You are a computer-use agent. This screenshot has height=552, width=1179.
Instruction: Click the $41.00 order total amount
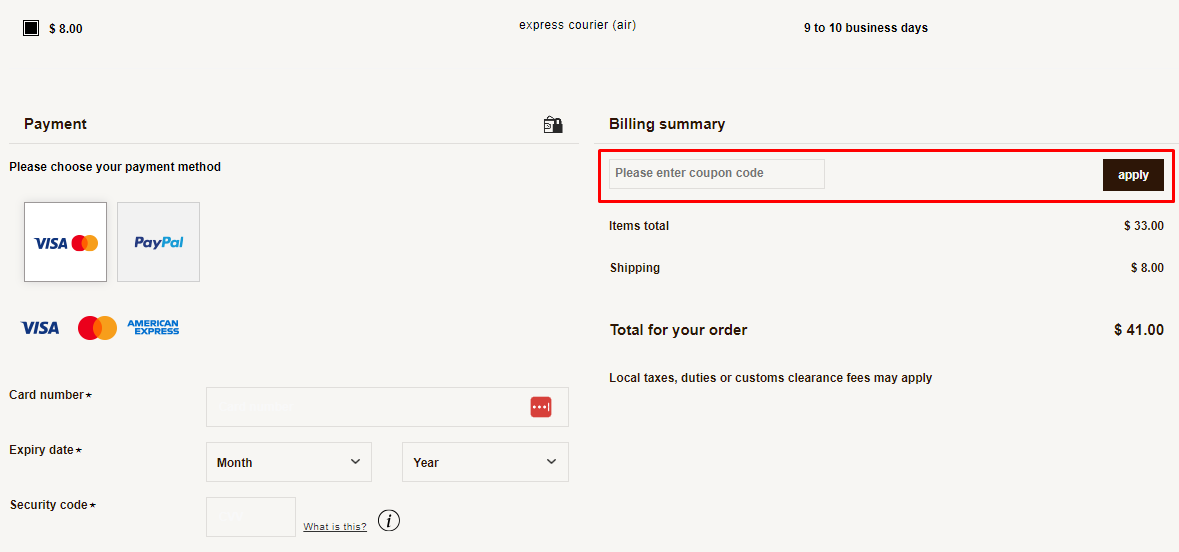click(x=1139, y=329)
